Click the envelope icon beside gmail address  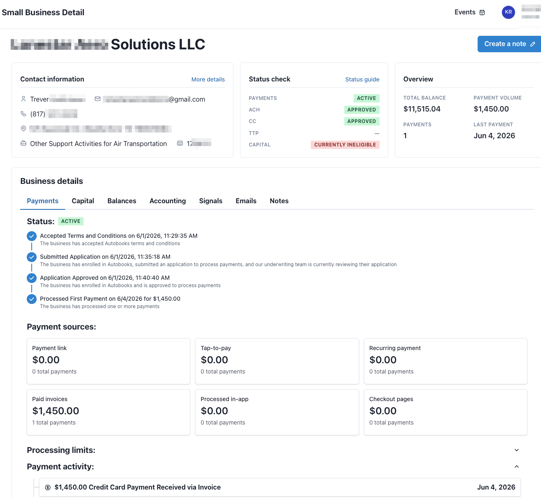tap(98, 99)
